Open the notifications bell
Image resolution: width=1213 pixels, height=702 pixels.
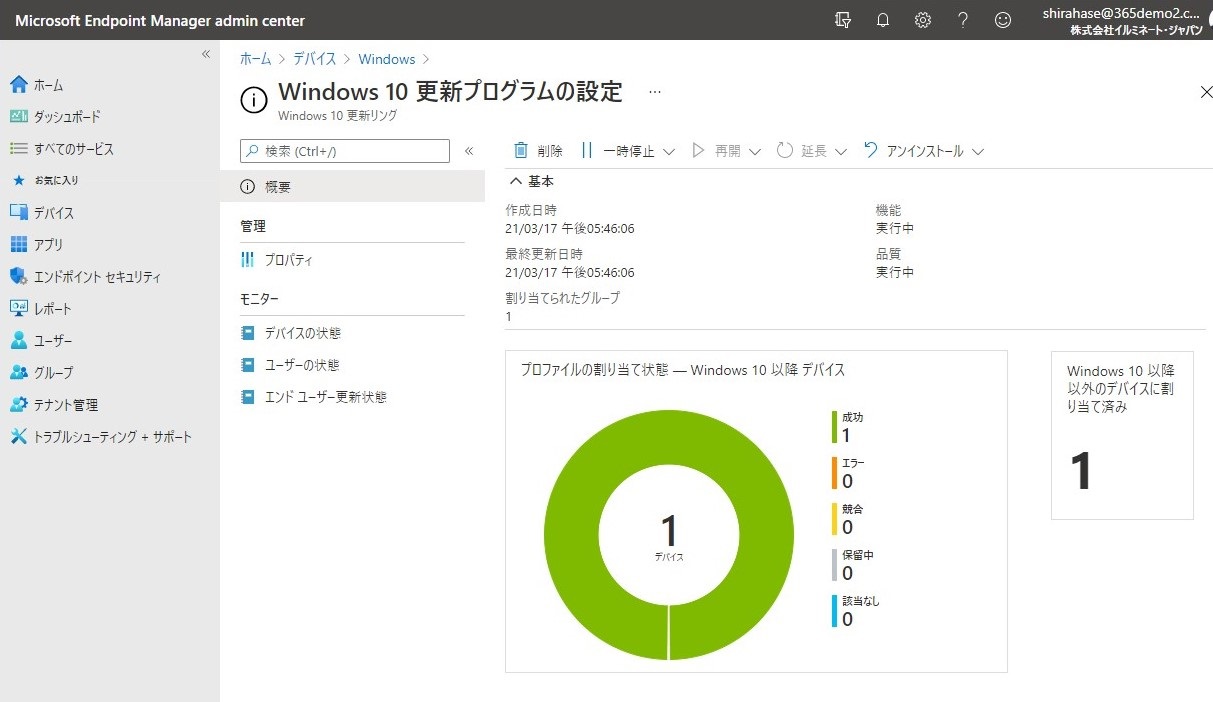pyautogui.click(x=883, y=20)
